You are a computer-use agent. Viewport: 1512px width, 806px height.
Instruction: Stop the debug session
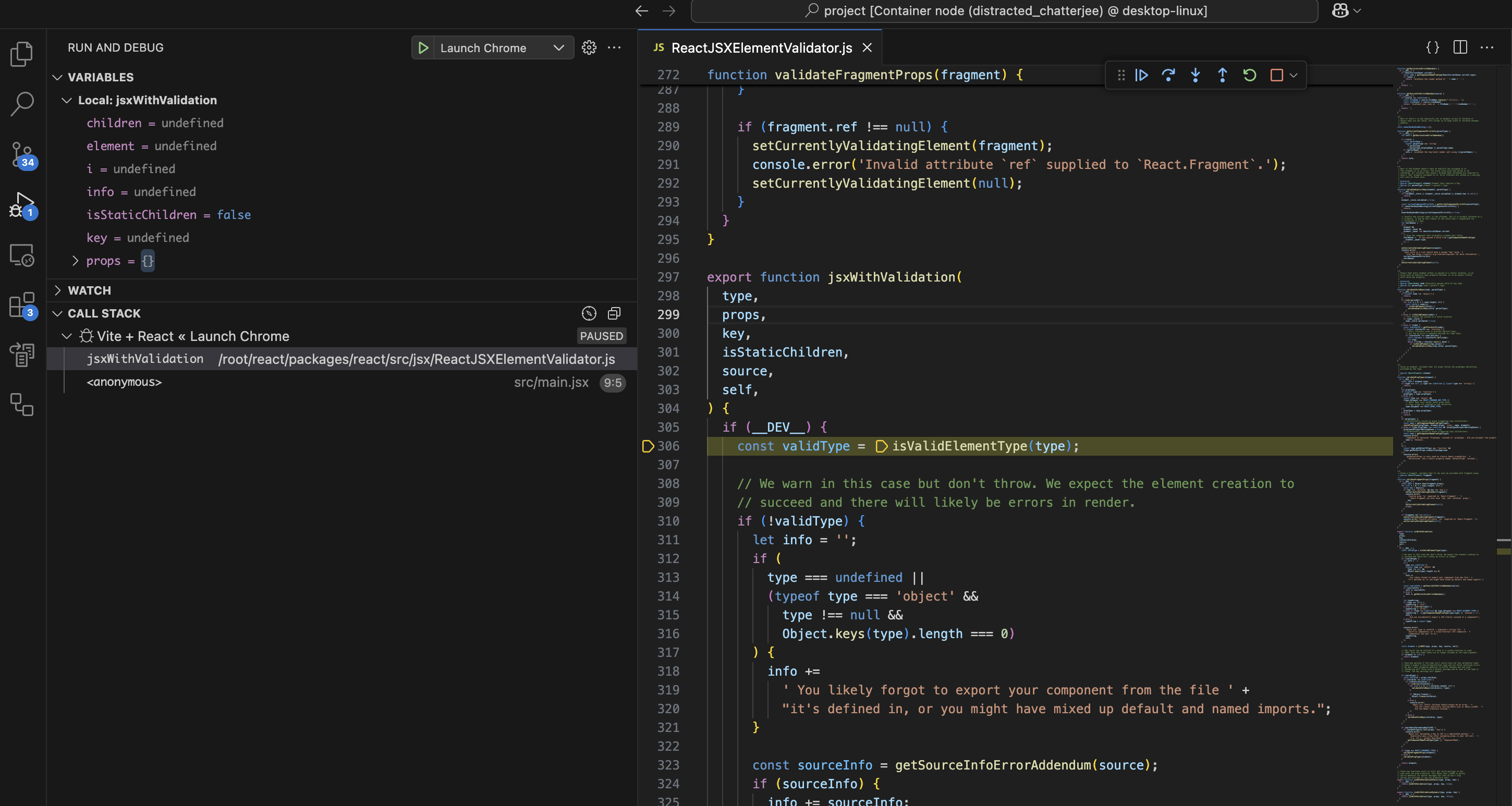click(x=1277, y=75)
